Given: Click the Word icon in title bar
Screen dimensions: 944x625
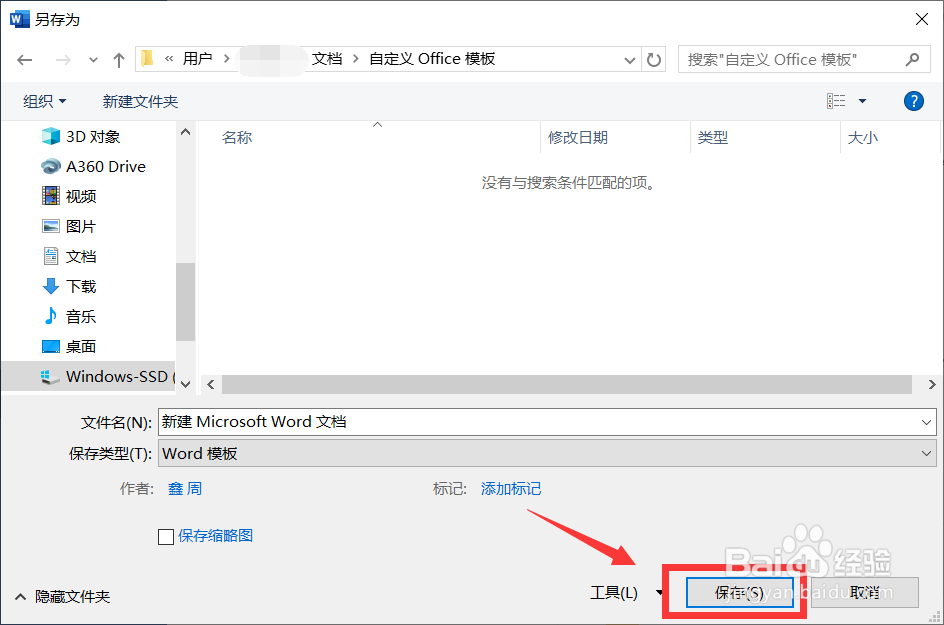Looking at the screenshot, I should [19, 19].
